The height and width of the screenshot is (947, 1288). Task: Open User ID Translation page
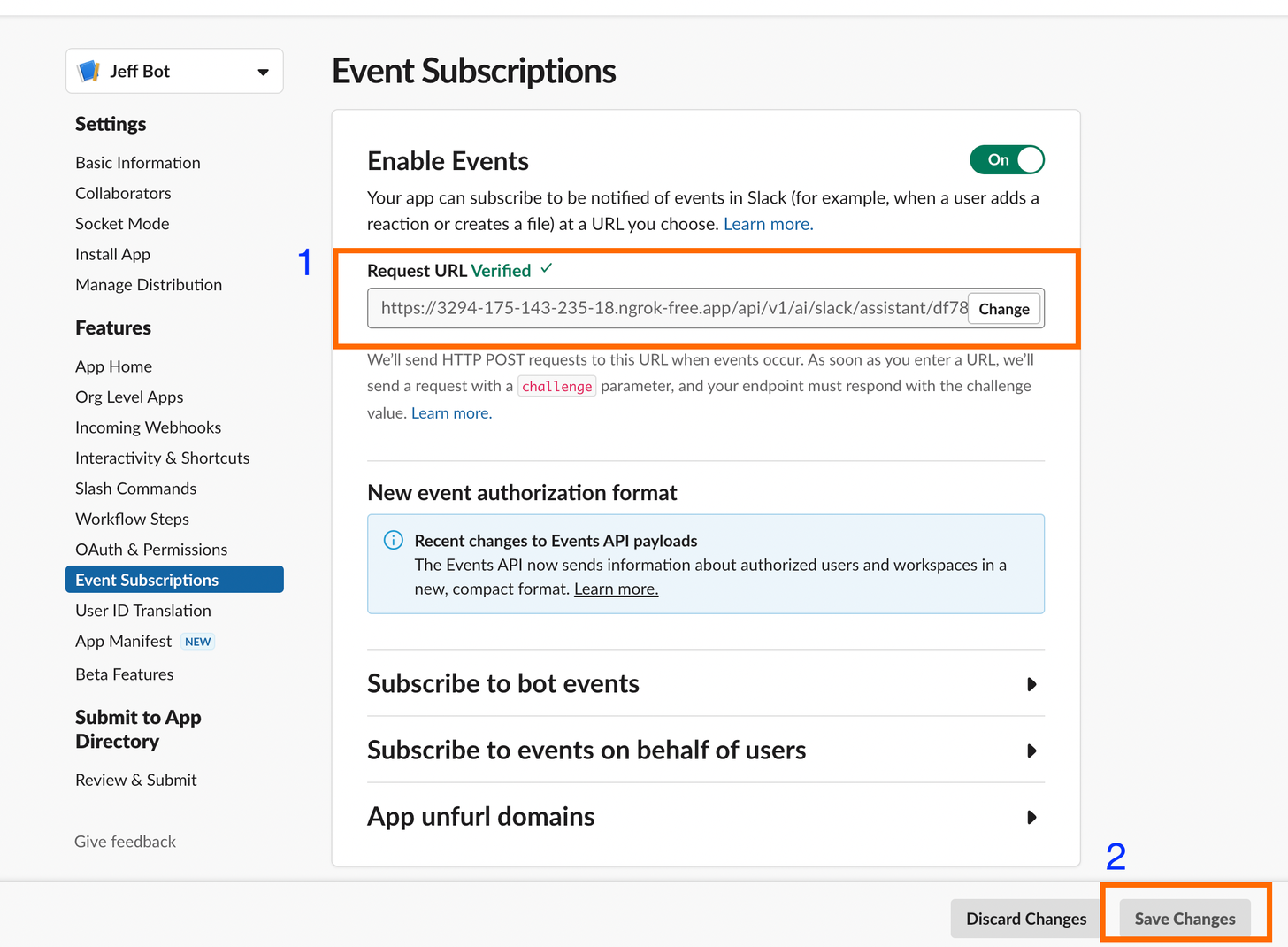click(142, 611)
